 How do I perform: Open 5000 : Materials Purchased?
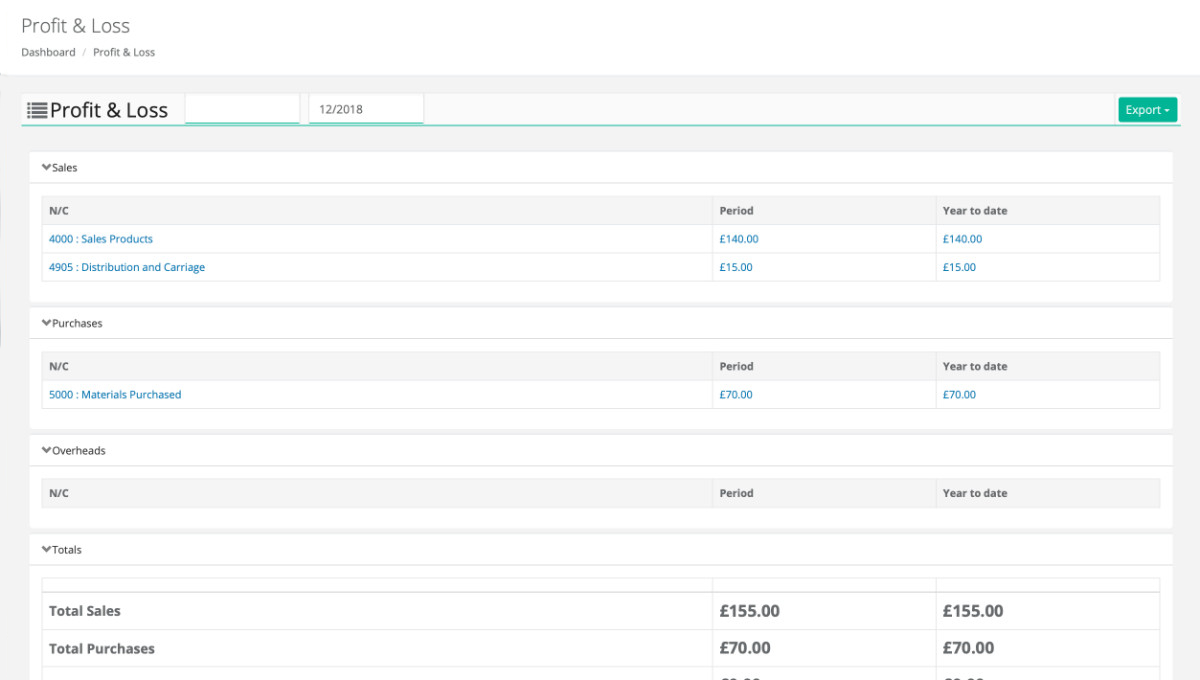tap(114, 394)
